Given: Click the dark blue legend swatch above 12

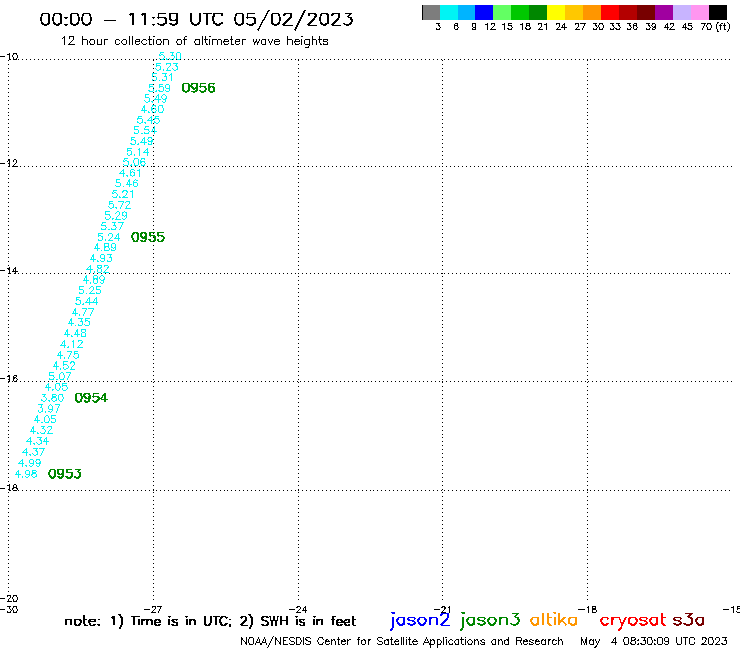Looking at the screenshot, I should pos(484,12).
